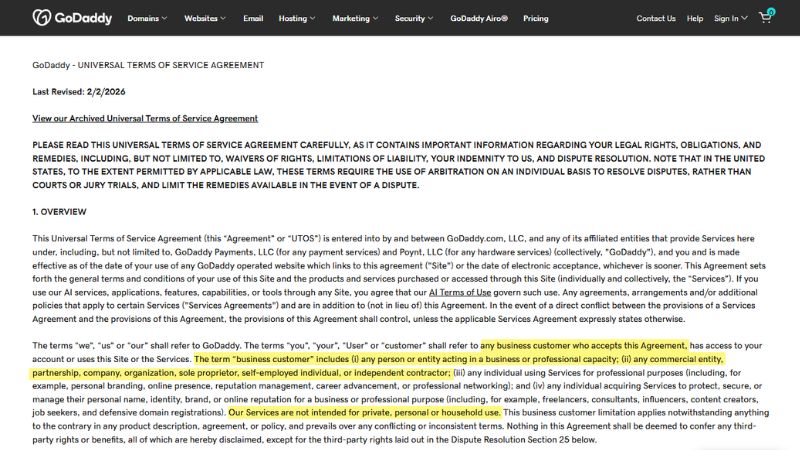Image resolution: width=800 pixels, height=450 pixels.
Task: Expand the Sign In dropdown
Action: [730, 18]
